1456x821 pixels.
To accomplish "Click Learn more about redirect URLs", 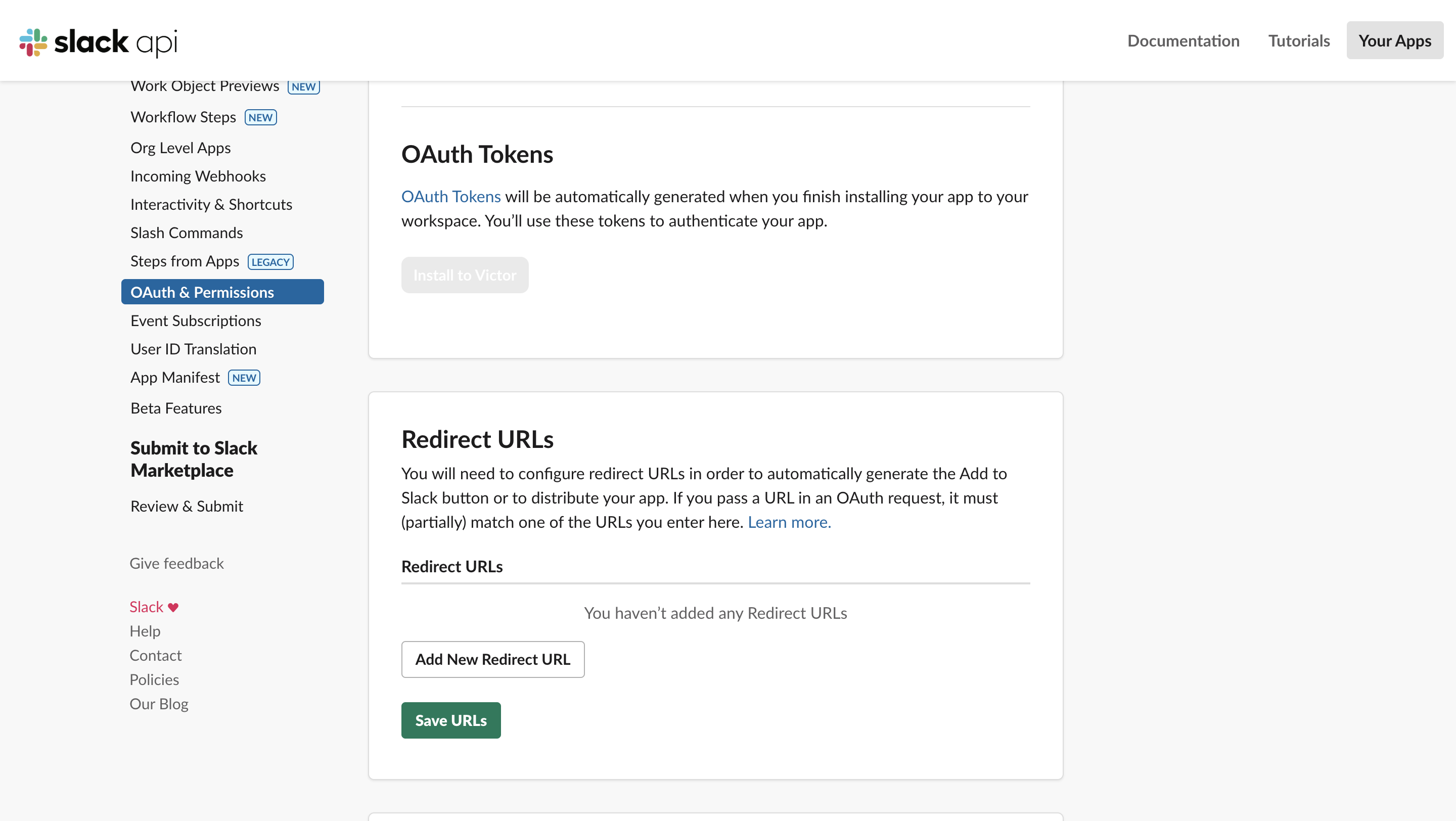I will coord(789,522).
